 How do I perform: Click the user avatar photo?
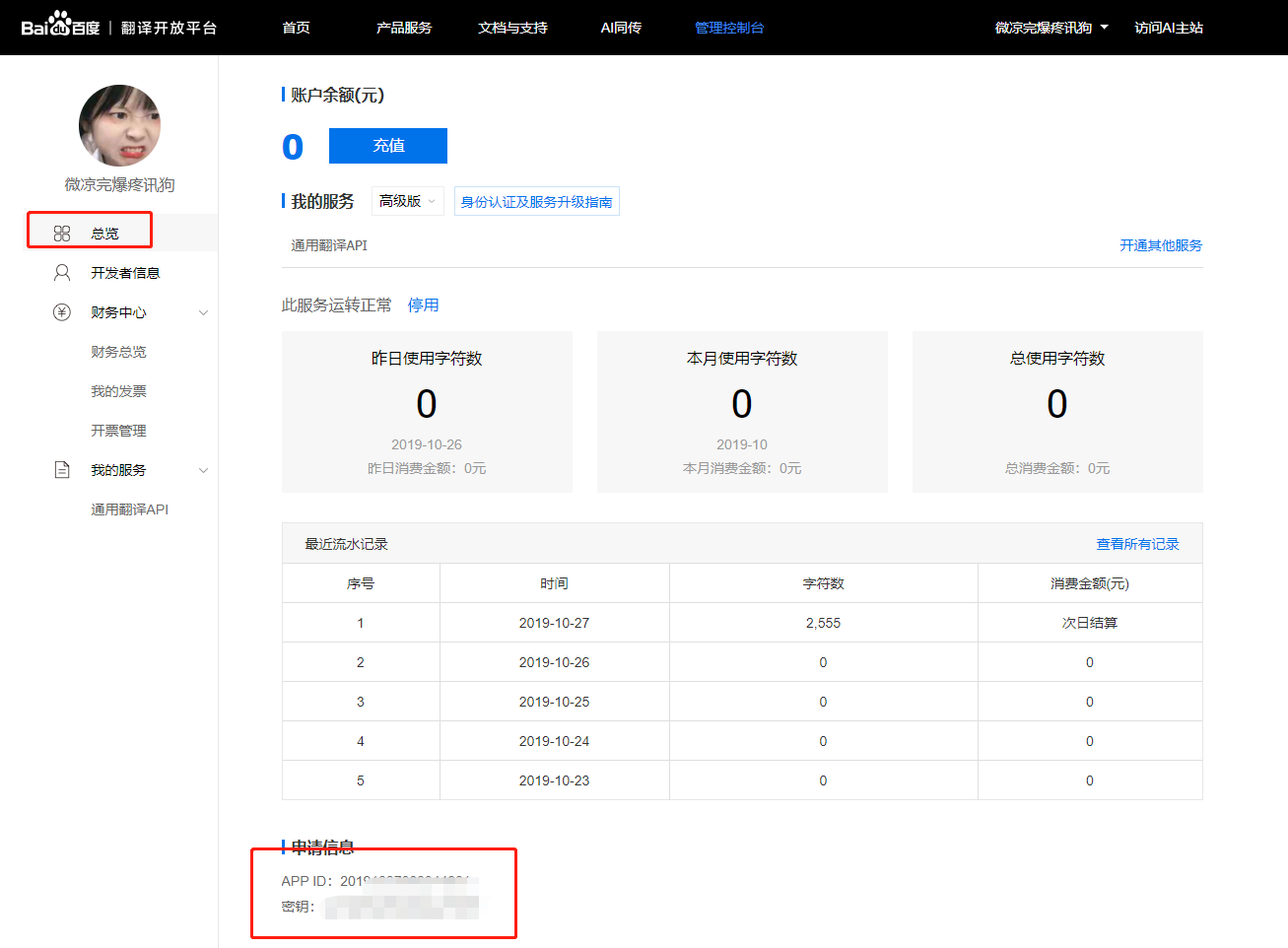click(x=119, y=125)
